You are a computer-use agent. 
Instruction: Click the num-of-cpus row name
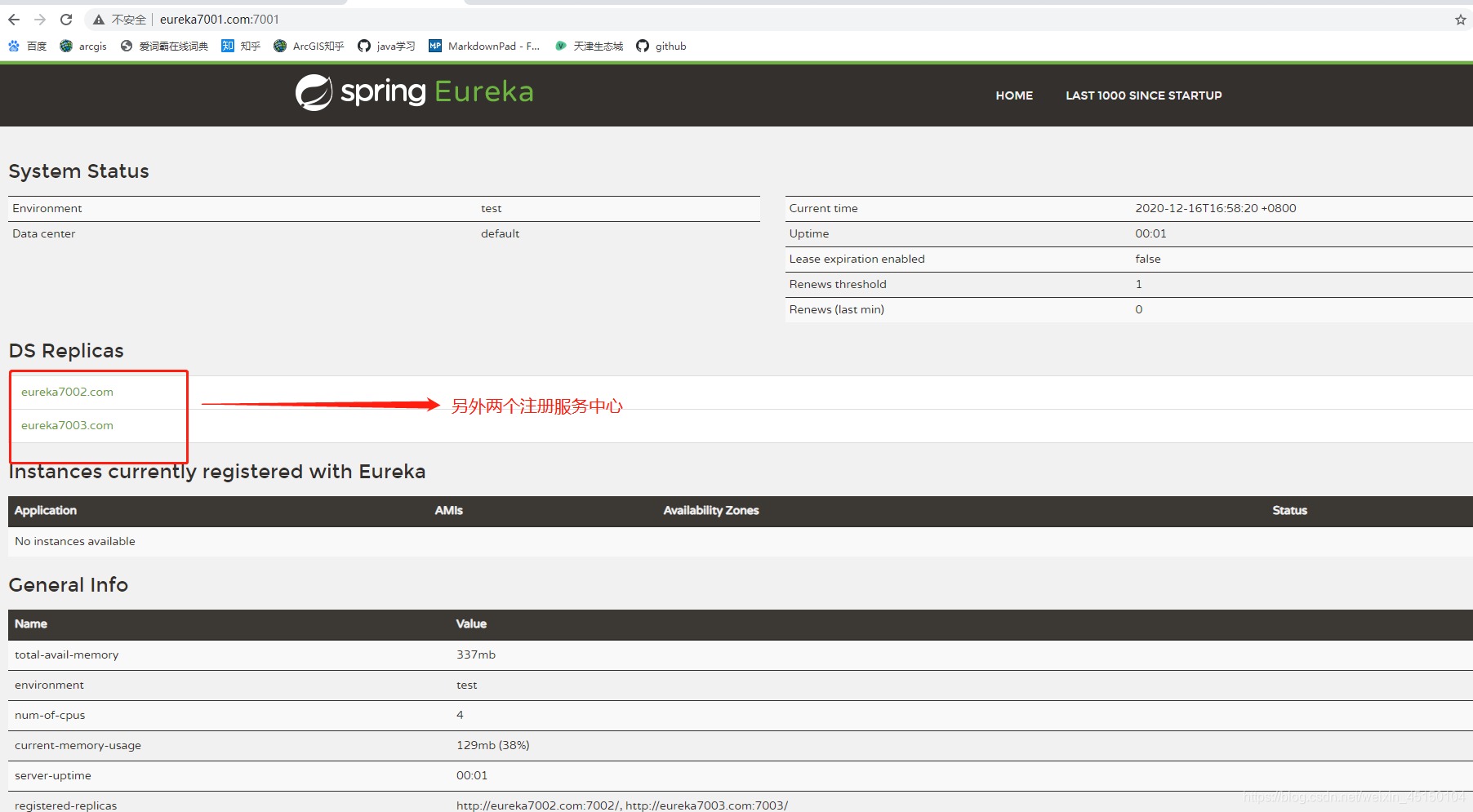click(x=50, y=716)
